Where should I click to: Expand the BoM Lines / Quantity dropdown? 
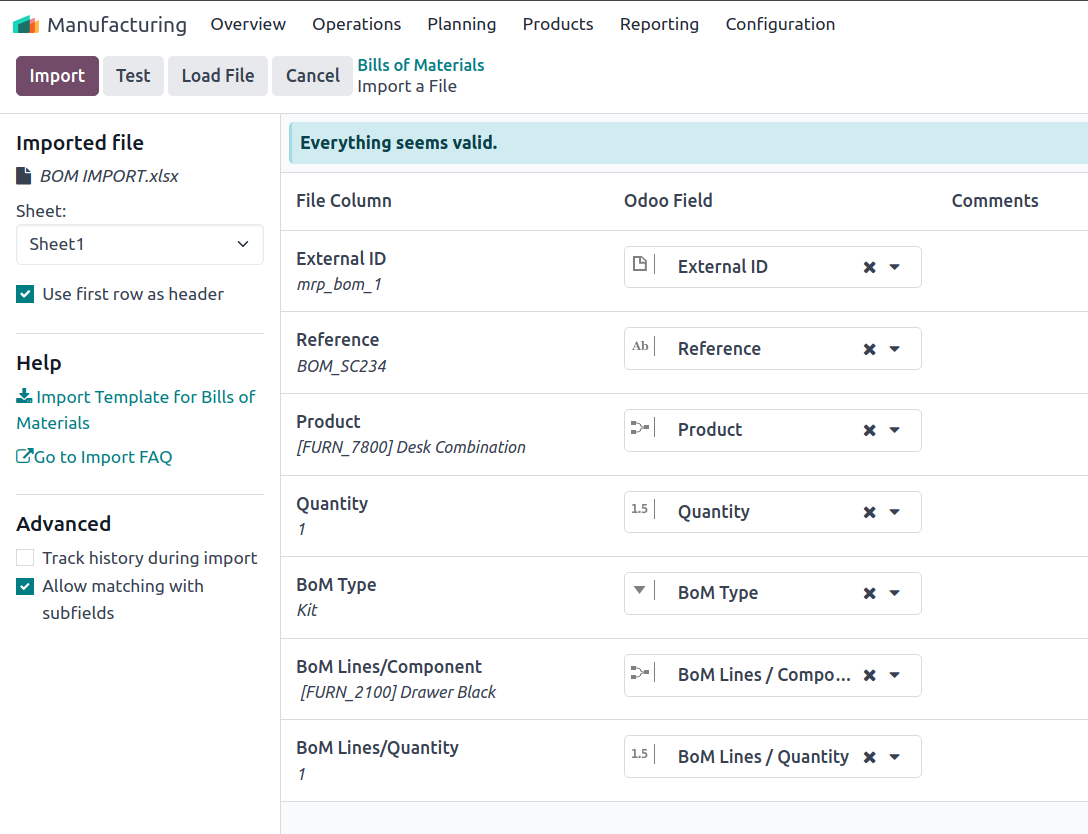[894, 757]
